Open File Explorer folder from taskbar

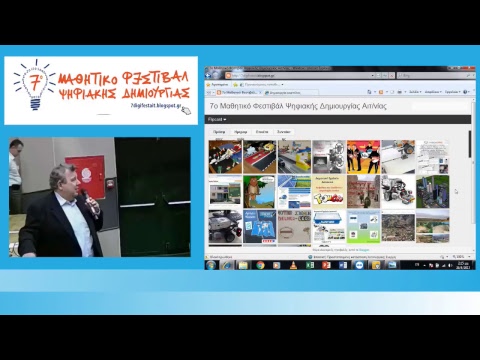tap(243, 265)
